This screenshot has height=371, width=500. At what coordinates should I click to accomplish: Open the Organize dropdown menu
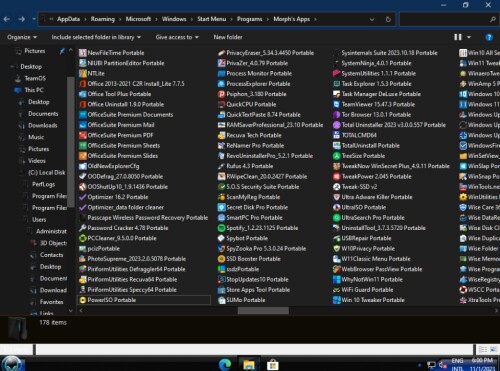pyautogui.click(x=22, y=37)
